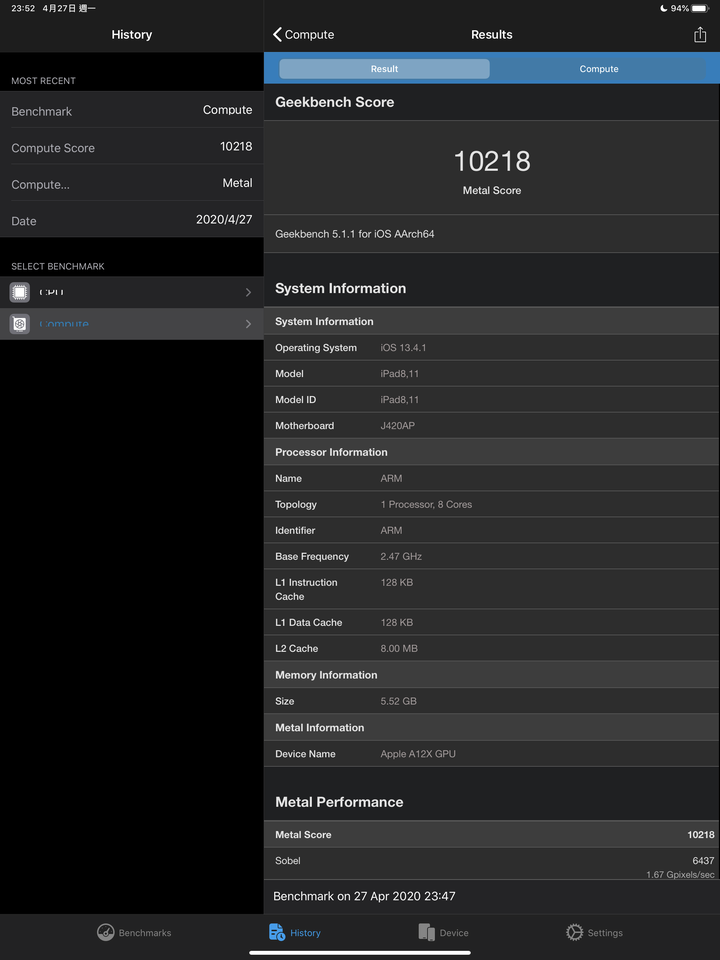The image size is (720, 960).
Task: Expand the CPU benchmark row chevron
Action: (x=248, y=292)
